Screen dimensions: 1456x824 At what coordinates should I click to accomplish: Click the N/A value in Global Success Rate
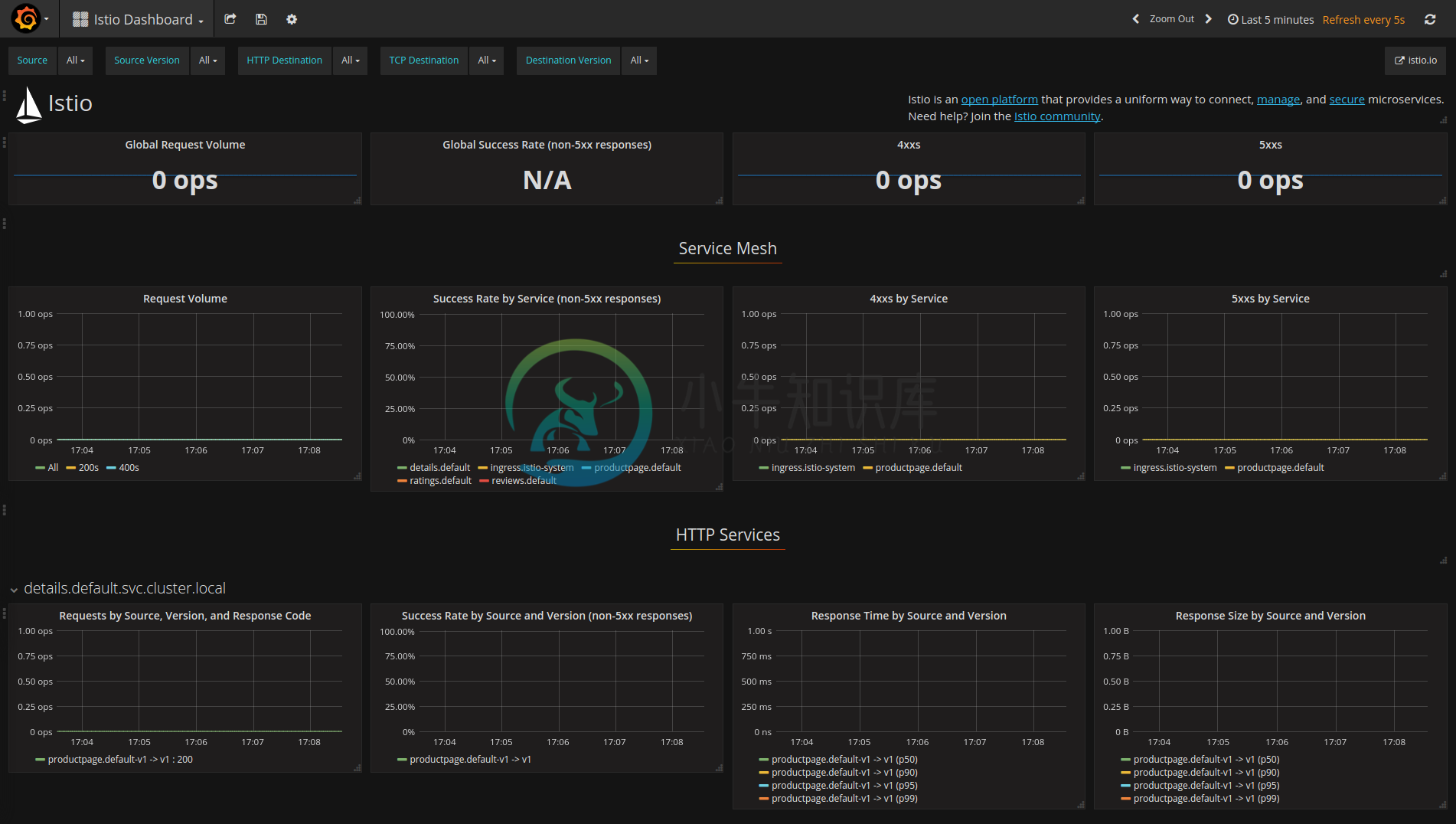pos(547,181)
